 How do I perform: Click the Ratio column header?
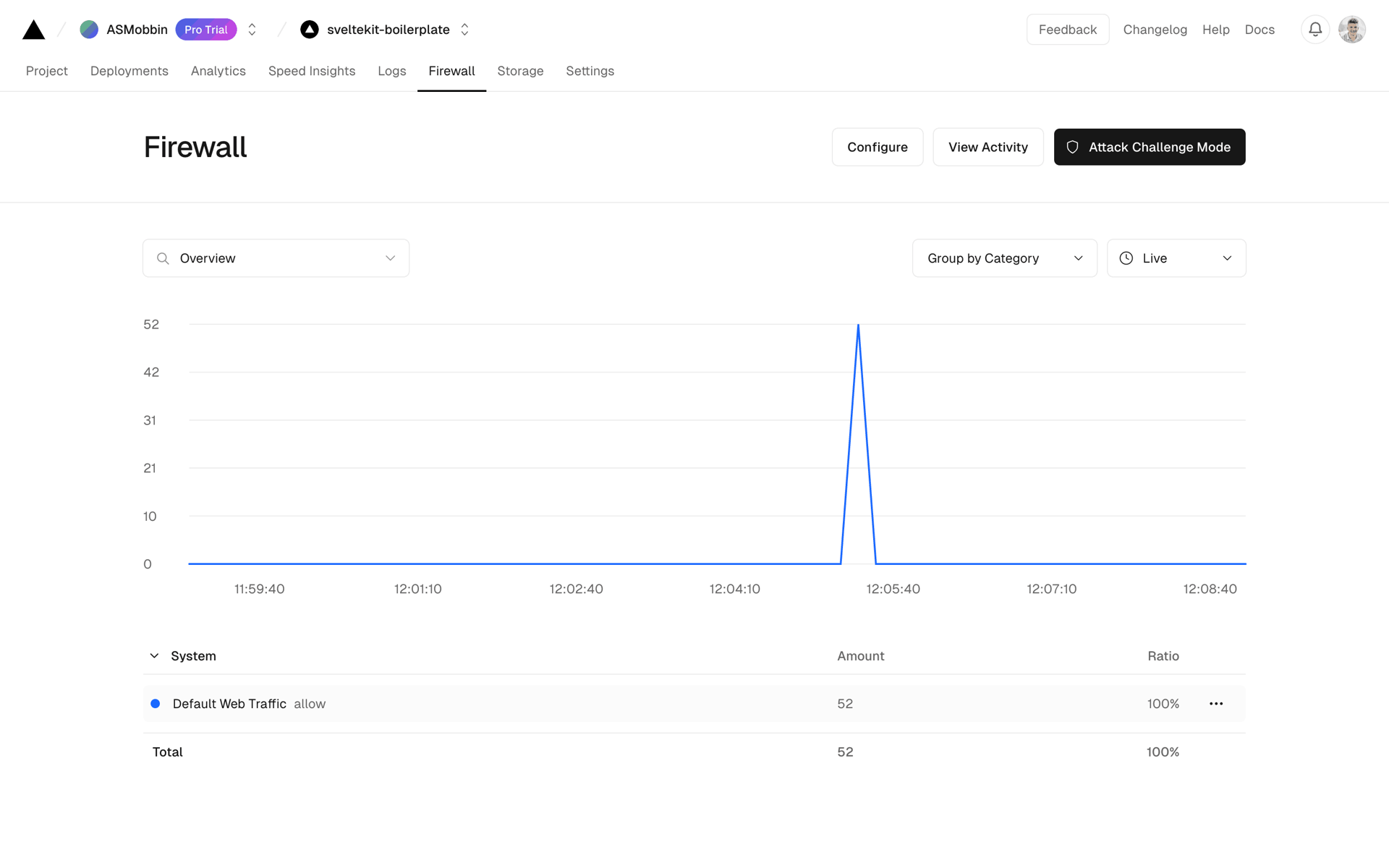pos(1163,656)
